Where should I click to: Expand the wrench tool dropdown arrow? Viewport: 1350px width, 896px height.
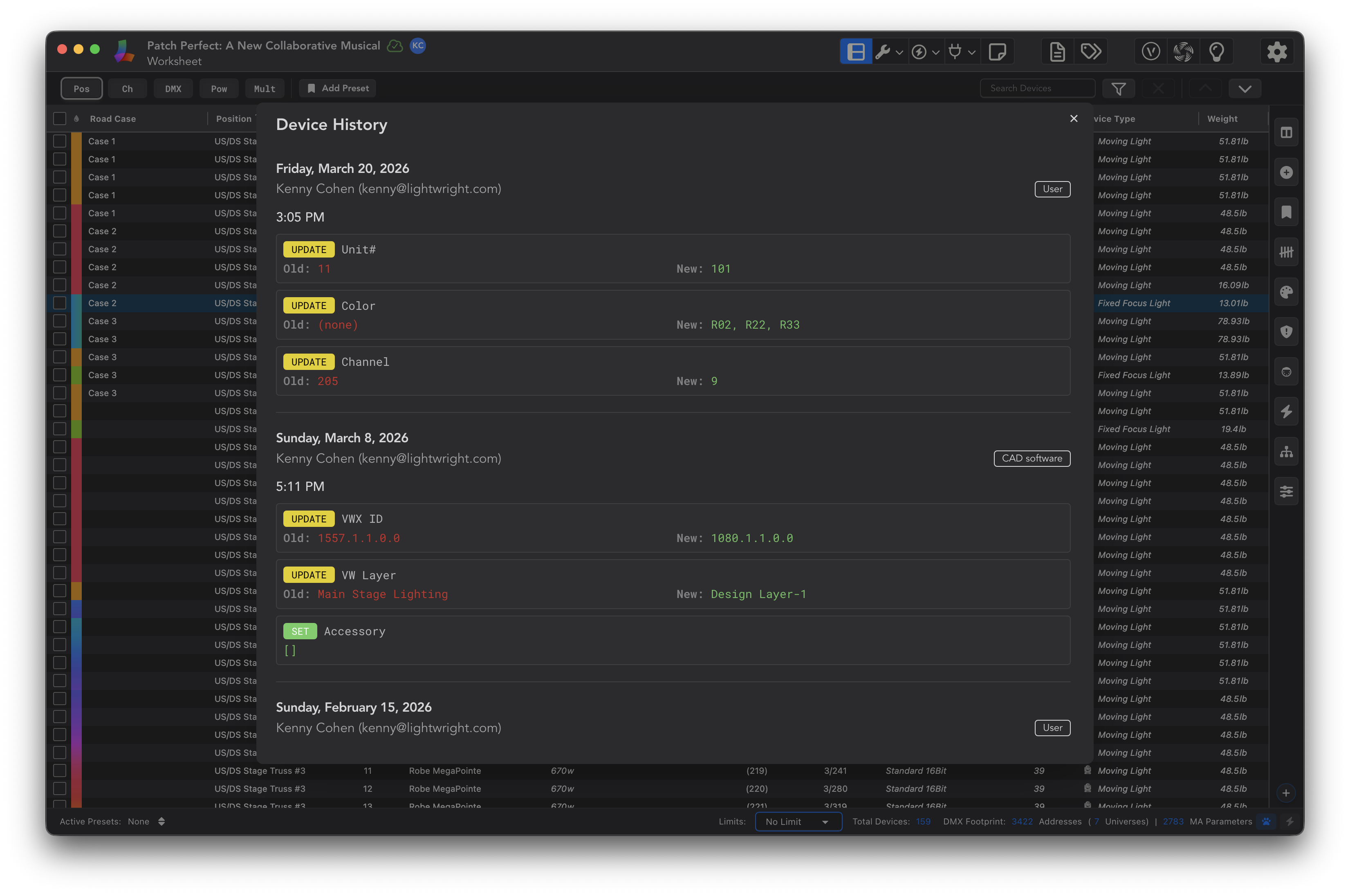tap(899, 53)
